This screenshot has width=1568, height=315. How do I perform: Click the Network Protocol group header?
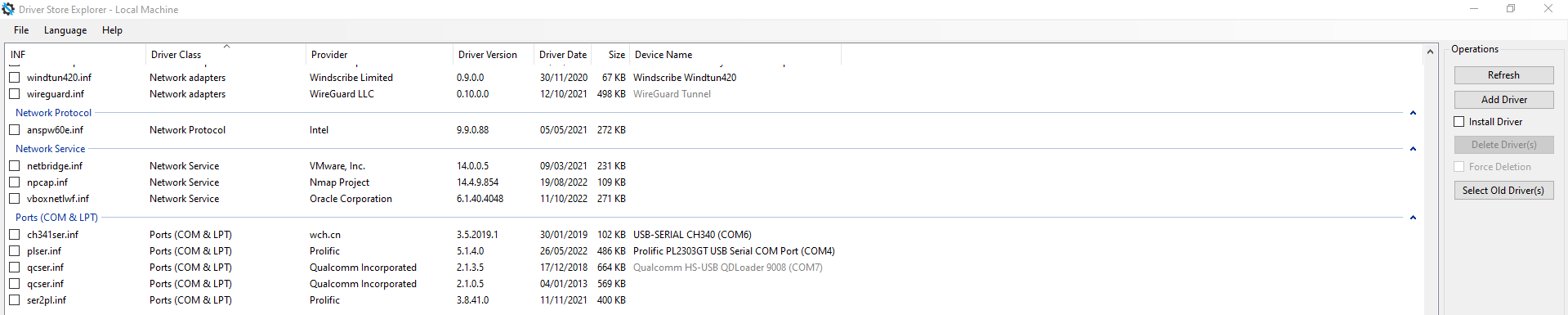click(x=53, y=113)
